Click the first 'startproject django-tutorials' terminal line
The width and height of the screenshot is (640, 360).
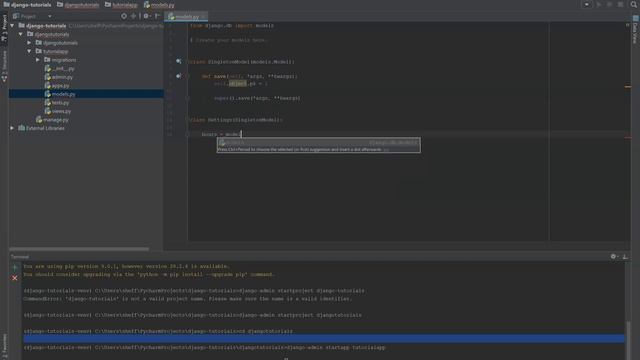coord(194,291)
